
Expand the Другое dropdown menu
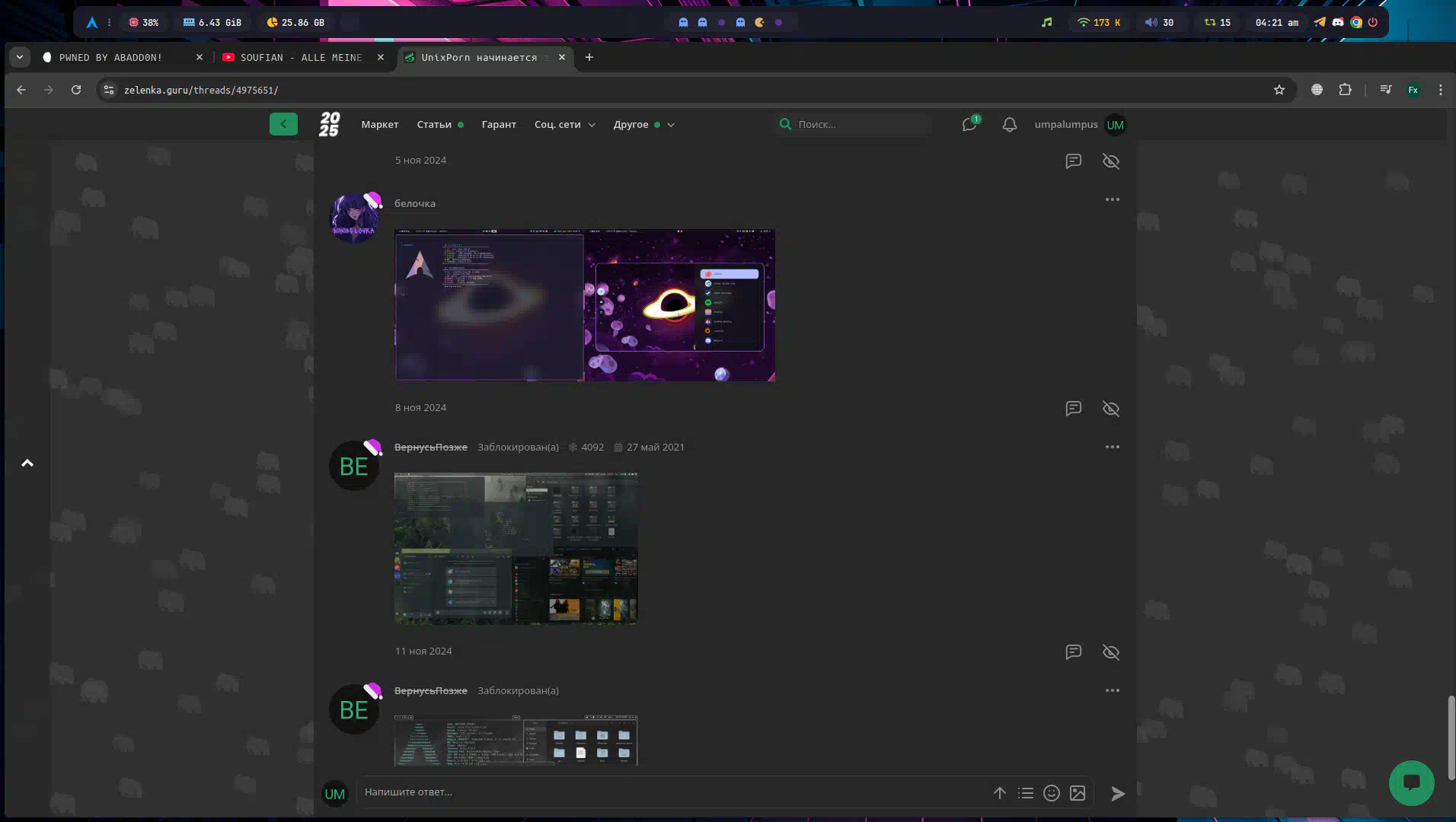pos(643,125)
